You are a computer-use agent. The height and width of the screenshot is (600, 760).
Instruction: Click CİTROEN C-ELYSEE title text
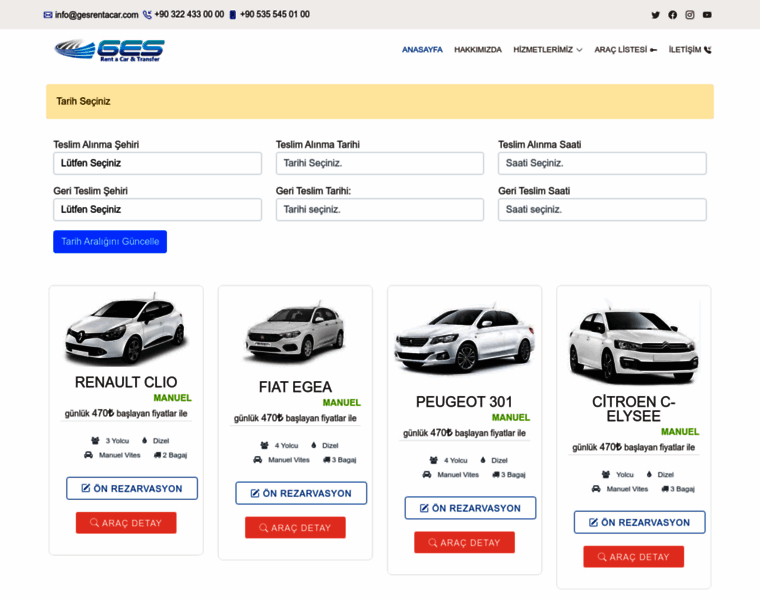point(633,409)
